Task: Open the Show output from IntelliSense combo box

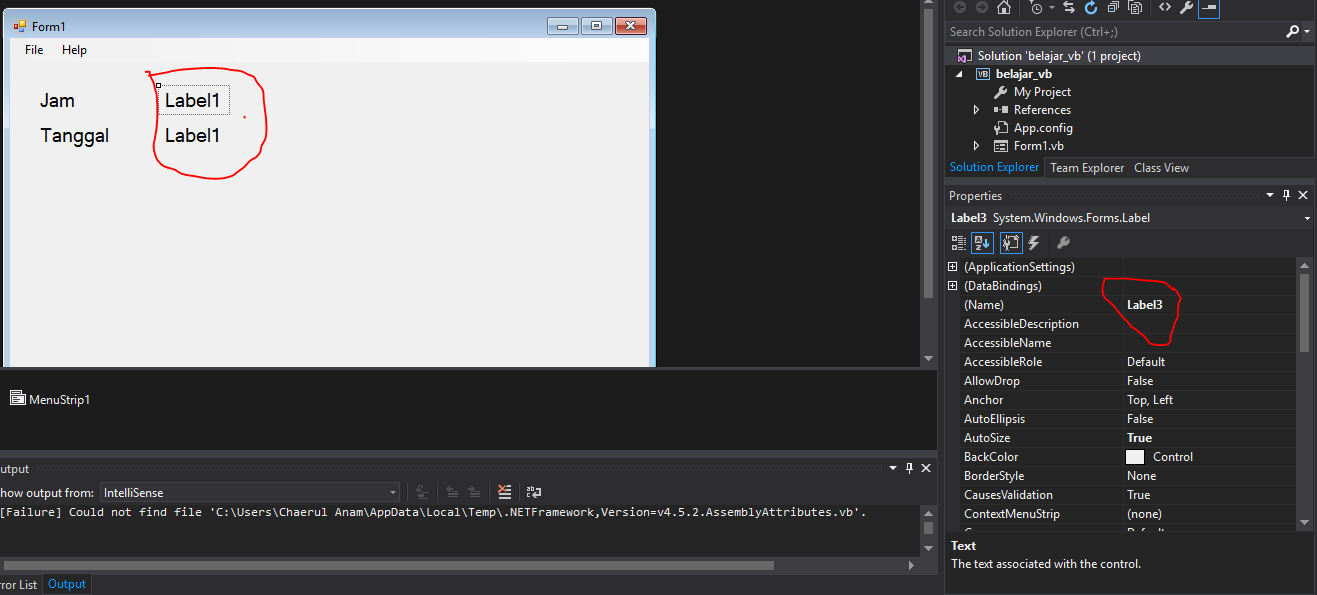Action: pos(249,492)
